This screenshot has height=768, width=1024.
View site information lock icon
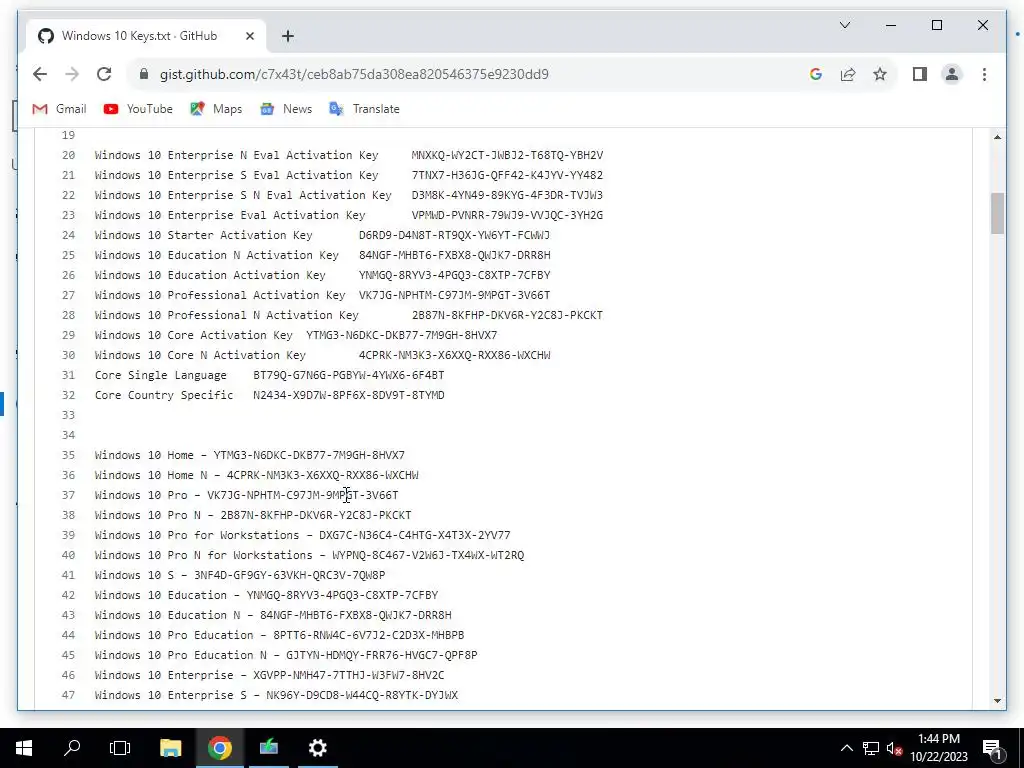pos(144,74)
